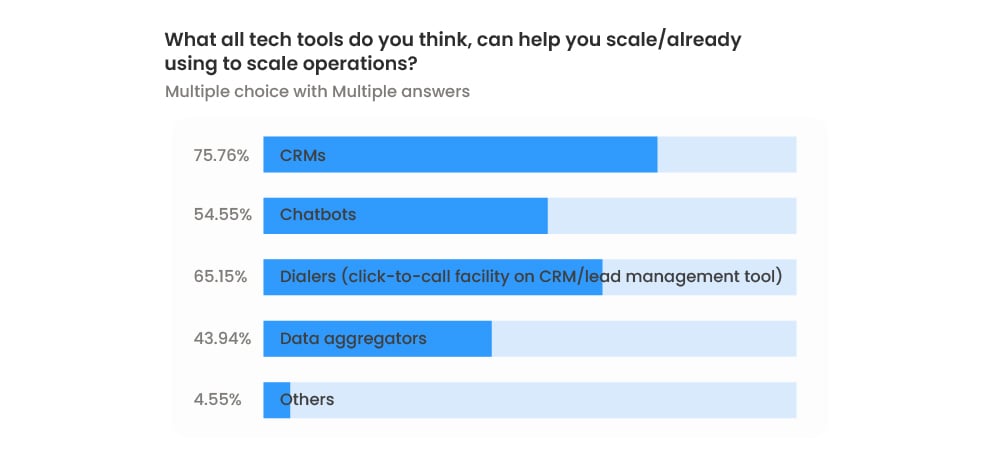1000x451 pixels.
Task: Click the 75.76% percentage label
Action: (221, 155)
